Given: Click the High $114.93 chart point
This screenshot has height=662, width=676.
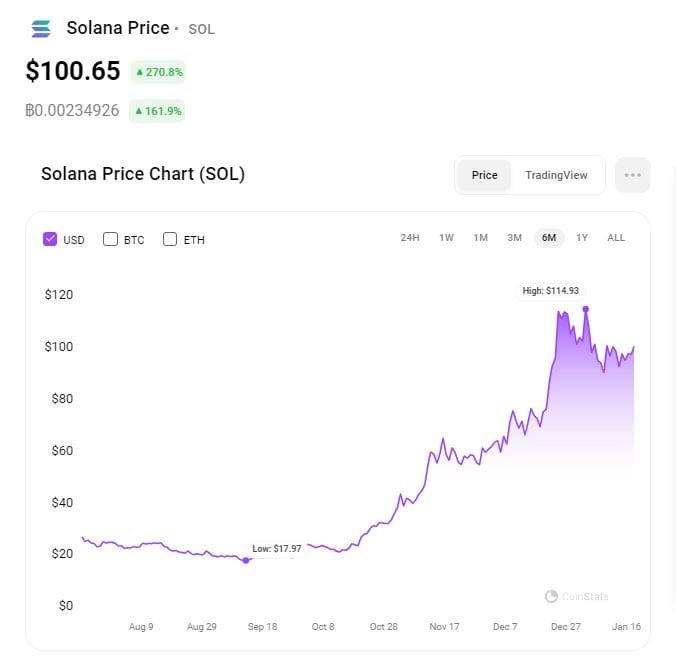Looking at the screenshot, I should click(x=585, y=309).
